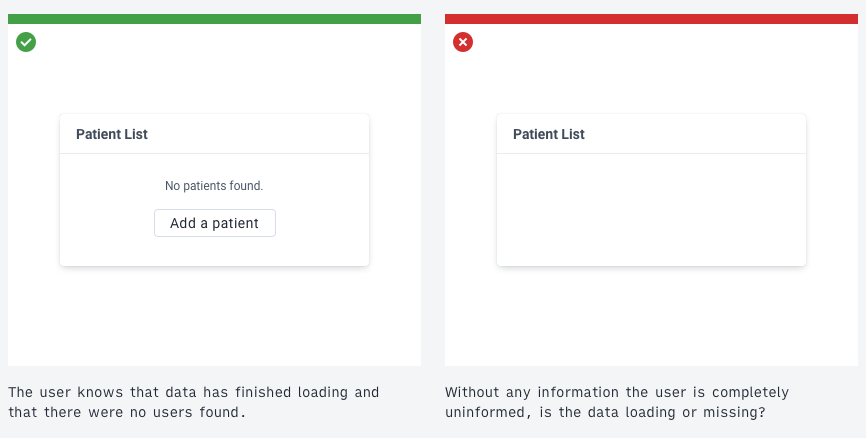Select the Patient List title in the left card
The height and width of the screenshot is (438, 866).
[112, 134]
